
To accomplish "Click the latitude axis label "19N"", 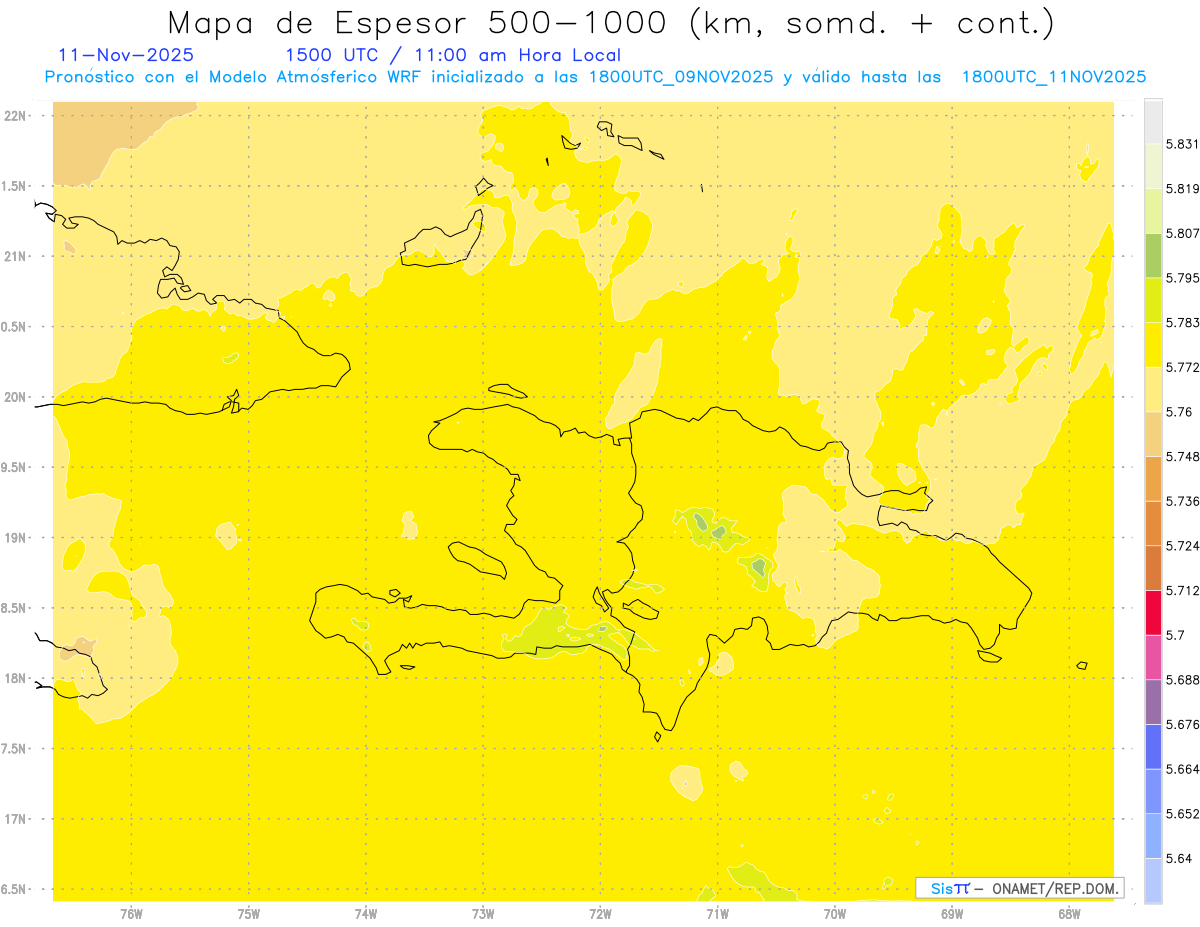I will (15, 537).
